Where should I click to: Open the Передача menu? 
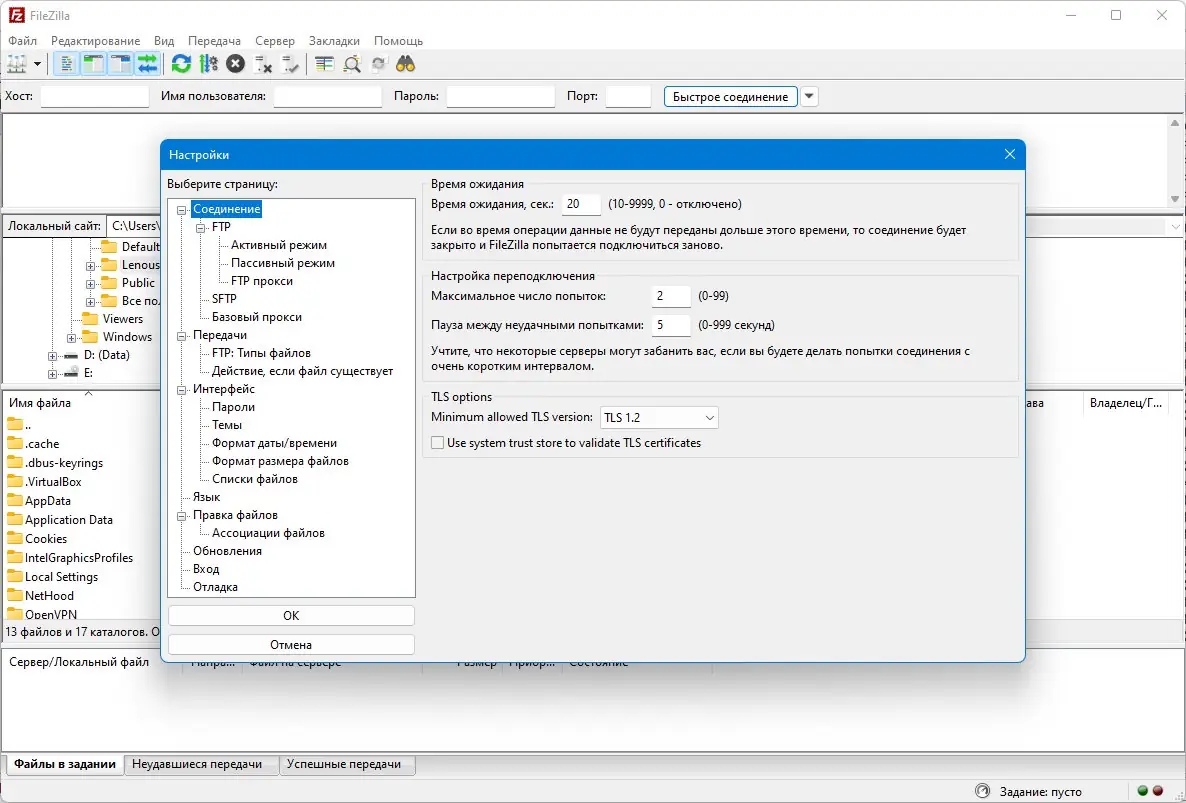click(214, 41)
